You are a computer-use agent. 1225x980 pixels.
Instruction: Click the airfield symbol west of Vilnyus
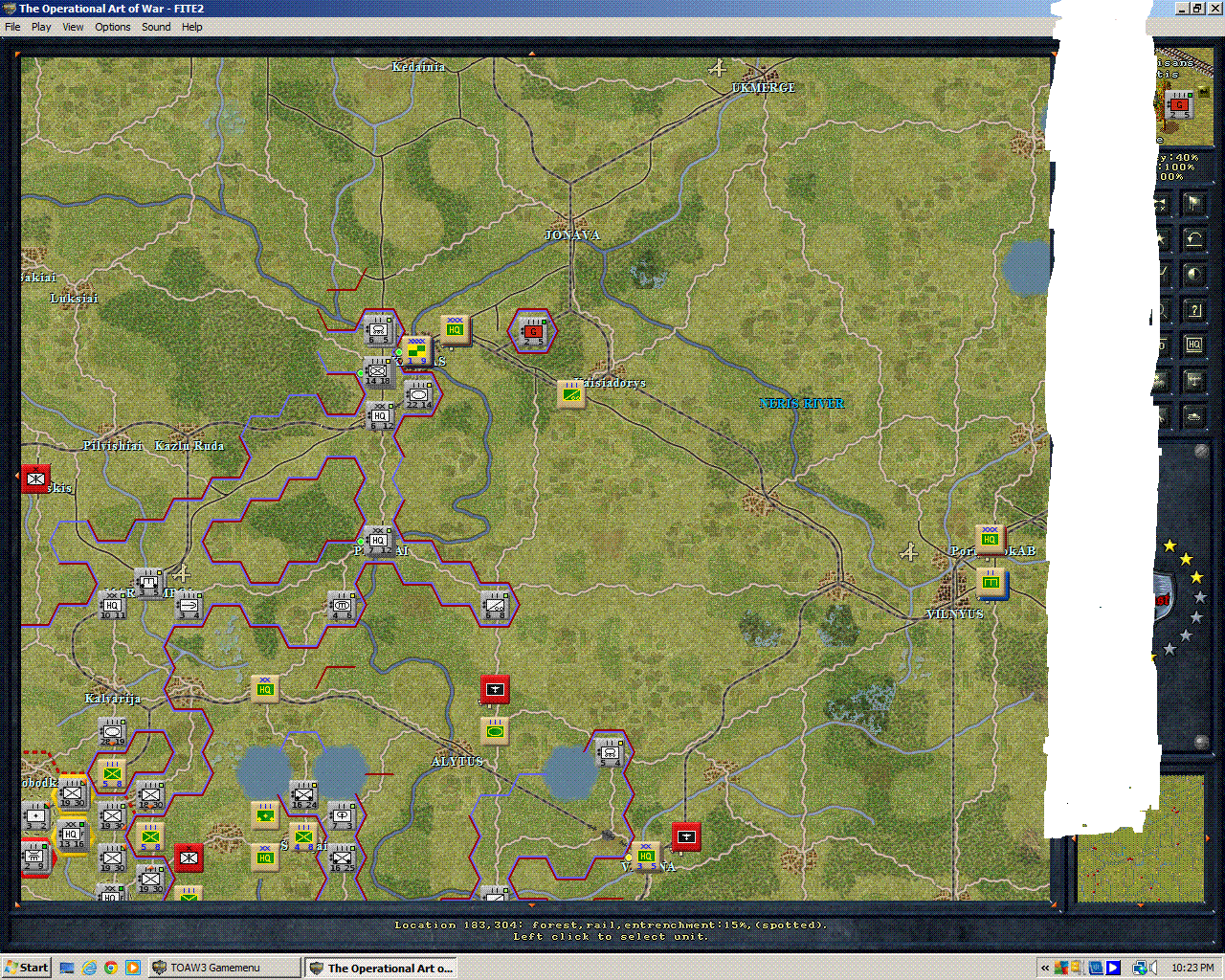pos(909,552)
